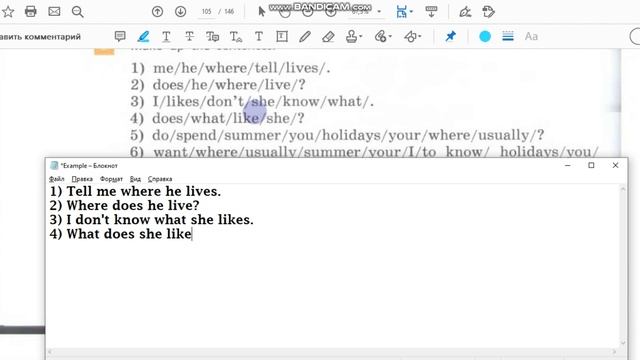Open Правка menu in Notepad
Viewport: 640px width, 360px height.
click(82, 179)
